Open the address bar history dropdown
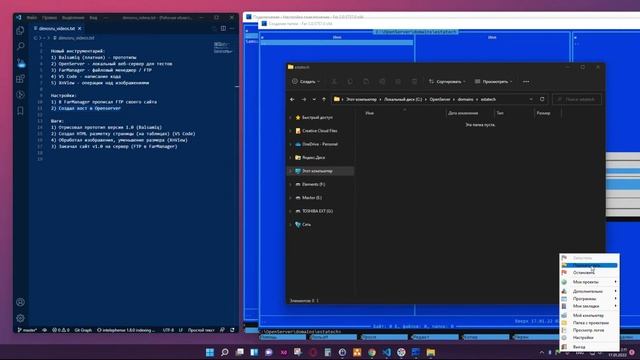 pos(531,99)
